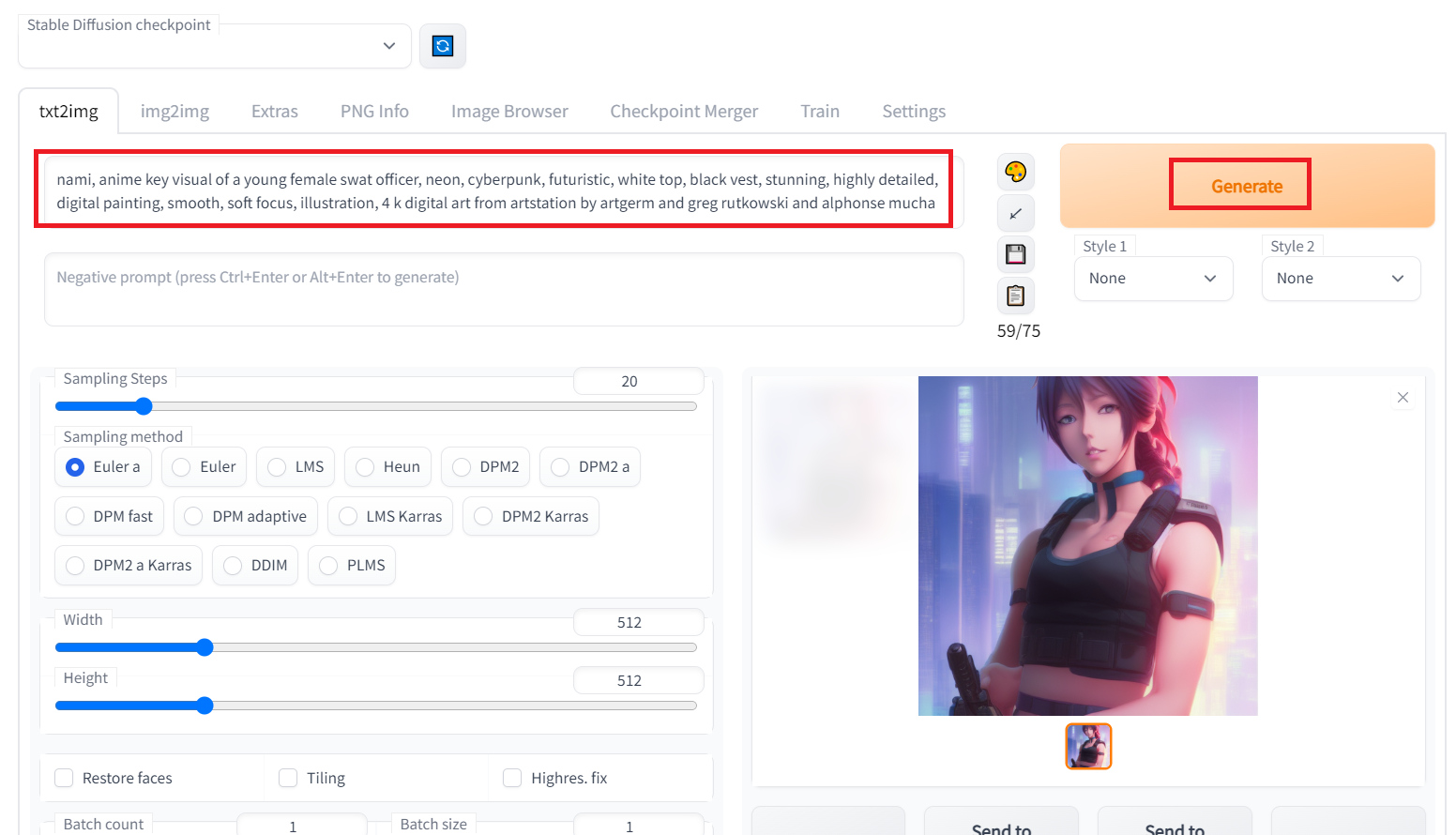The height and width of the screenshot is (835, 1456).
Task: Open the Stable Diffusion checkpoint dropdown
Action: coord(215,46)
